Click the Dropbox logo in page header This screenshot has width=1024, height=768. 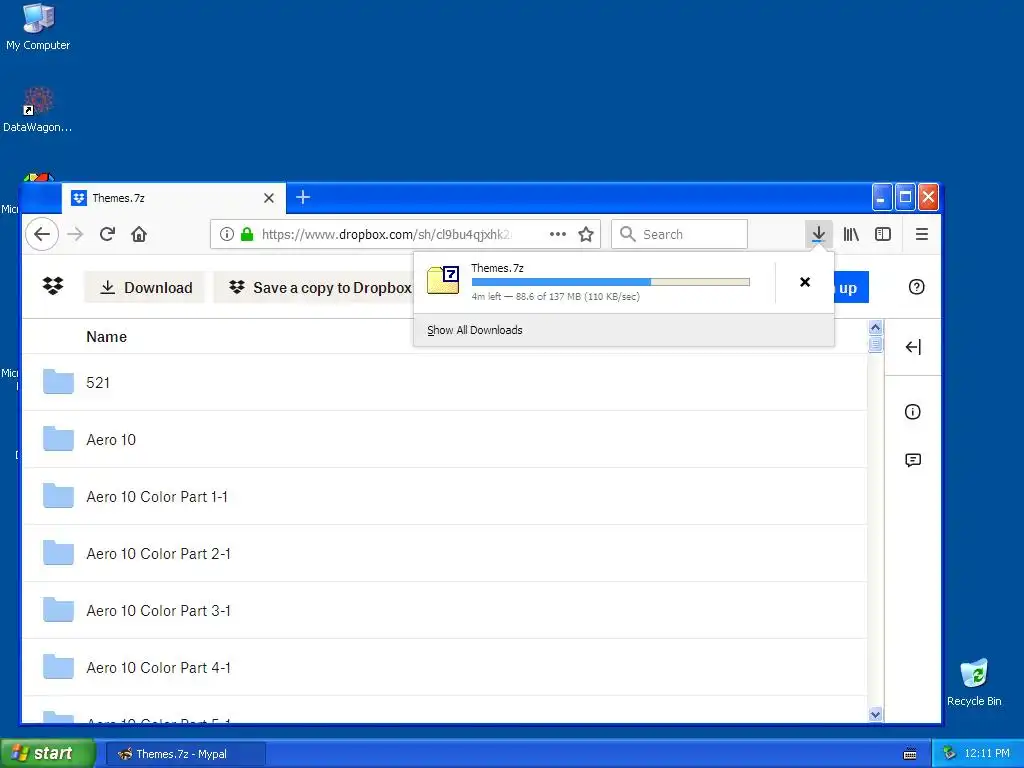[x=53, y=286]
